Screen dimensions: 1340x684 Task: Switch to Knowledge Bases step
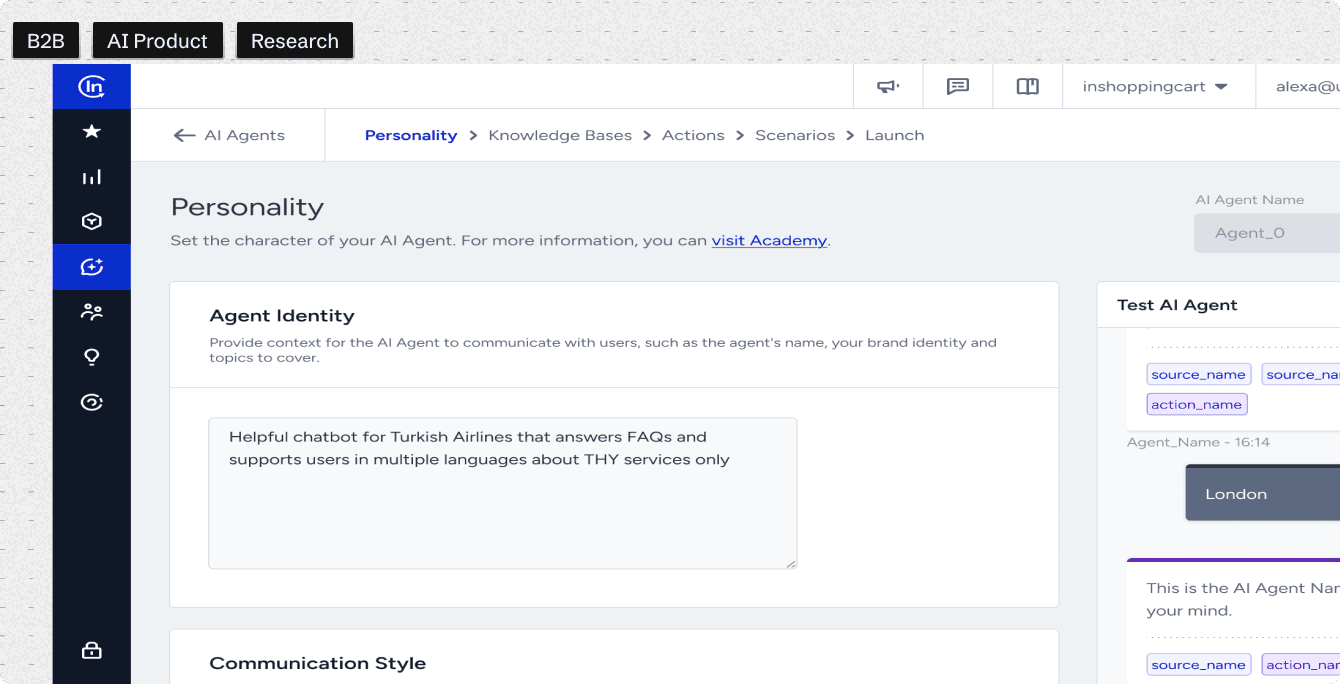[560, 135]
